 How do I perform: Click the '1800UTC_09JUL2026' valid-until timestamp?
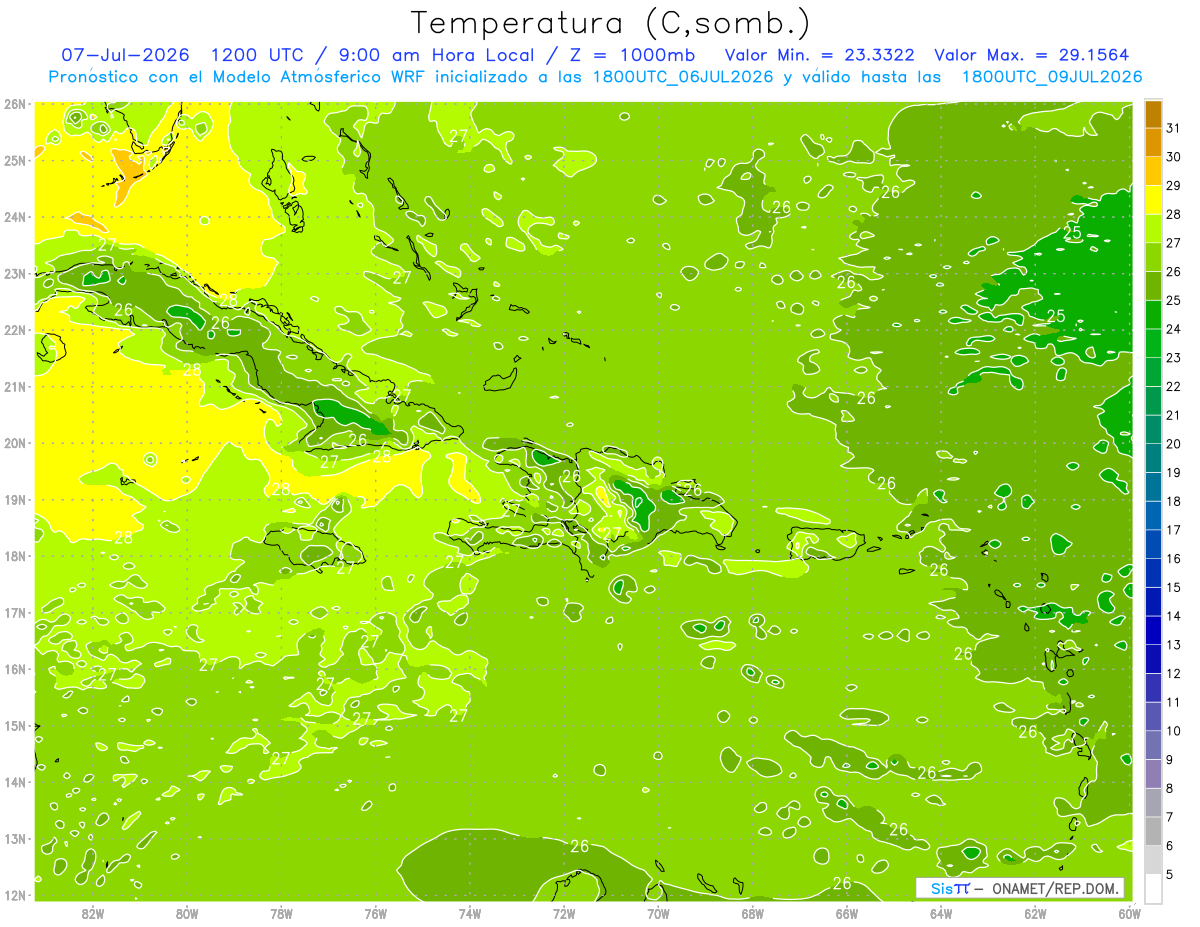1051,77
